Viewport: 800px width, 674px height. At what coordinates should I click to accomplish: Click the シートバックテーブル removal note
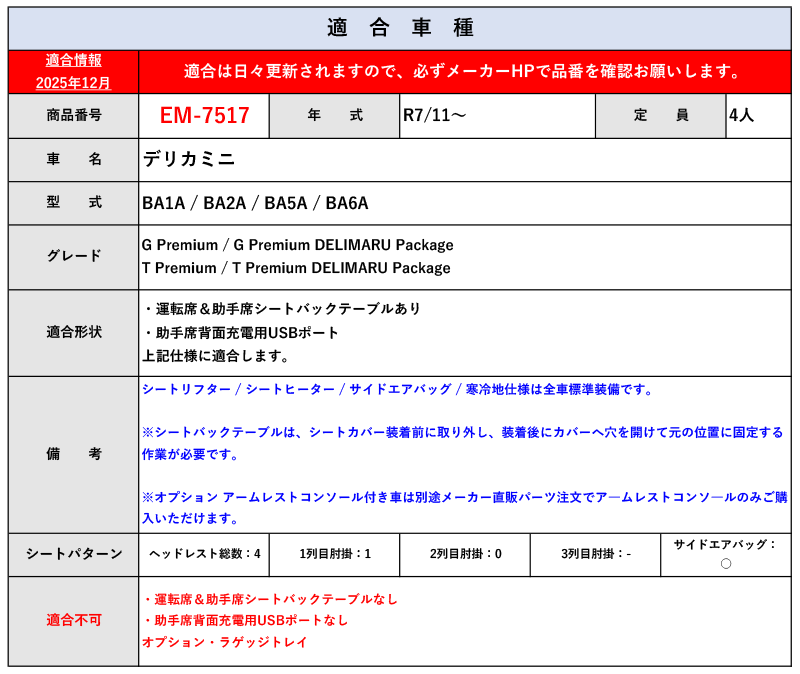462,443
